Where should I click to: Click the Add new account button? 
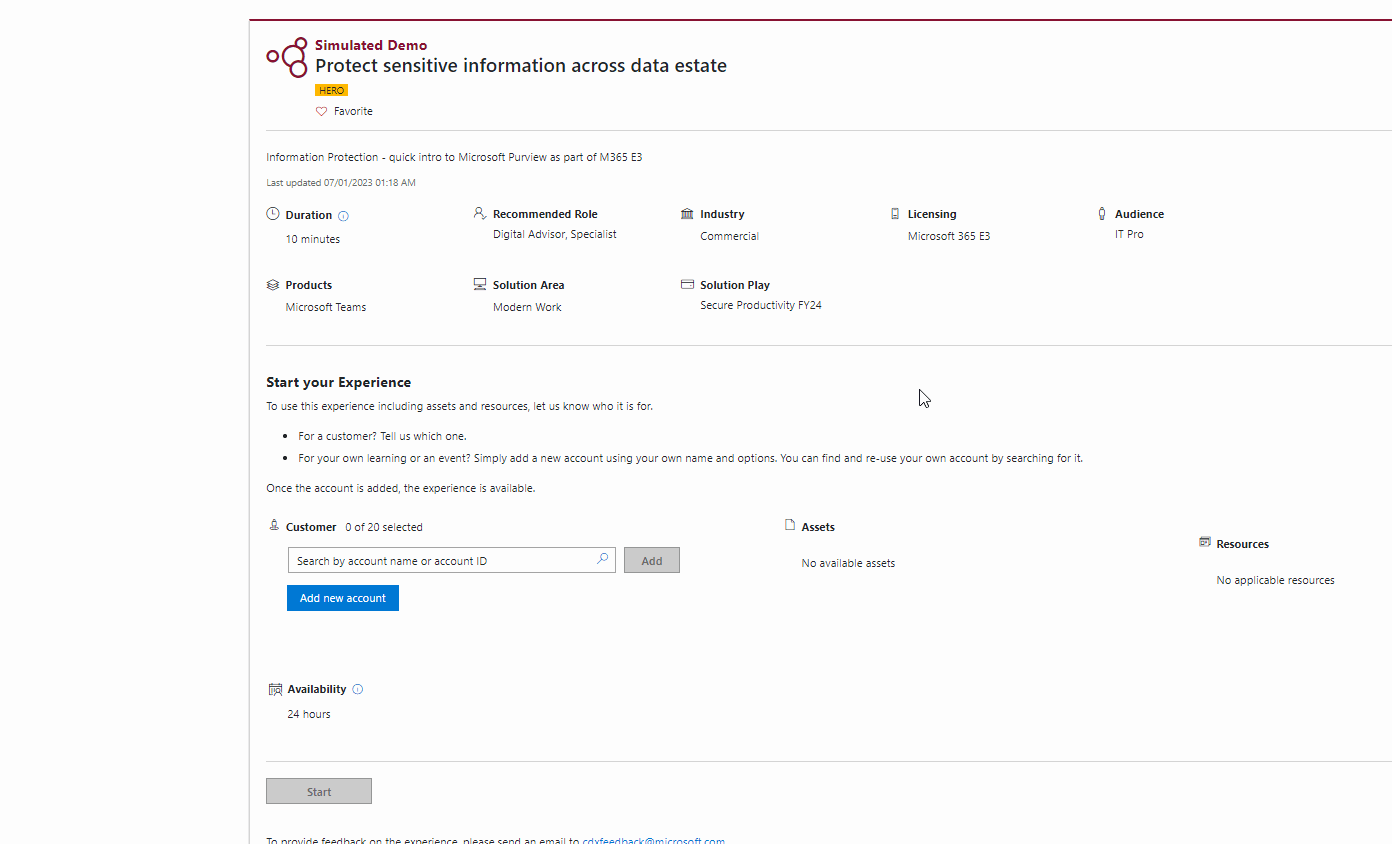click(x=342, y=597)
